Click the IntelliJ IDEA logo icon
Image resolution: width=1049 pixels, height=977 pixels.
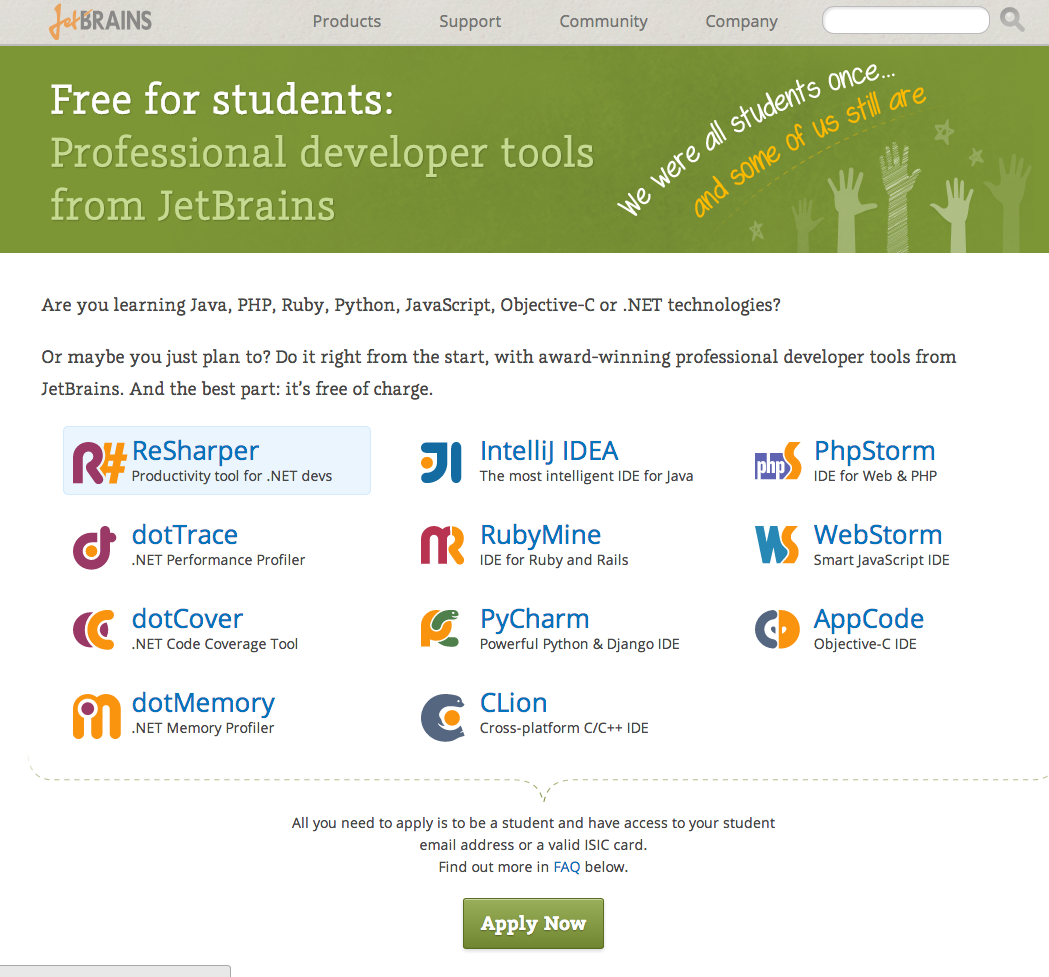(x=441, y=462)
